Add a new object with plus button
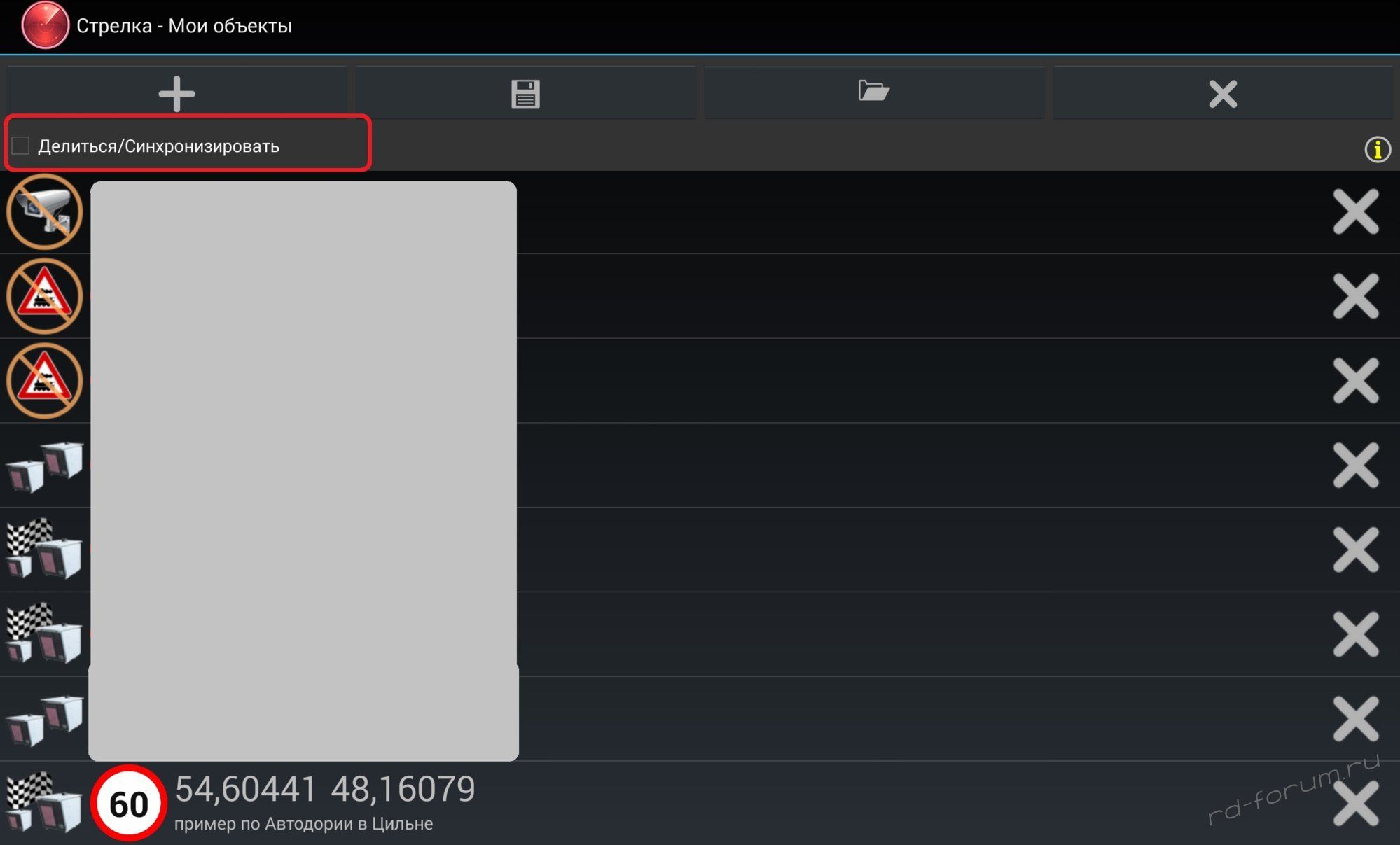Screen dimensions: 1400x845 point(176,93)
